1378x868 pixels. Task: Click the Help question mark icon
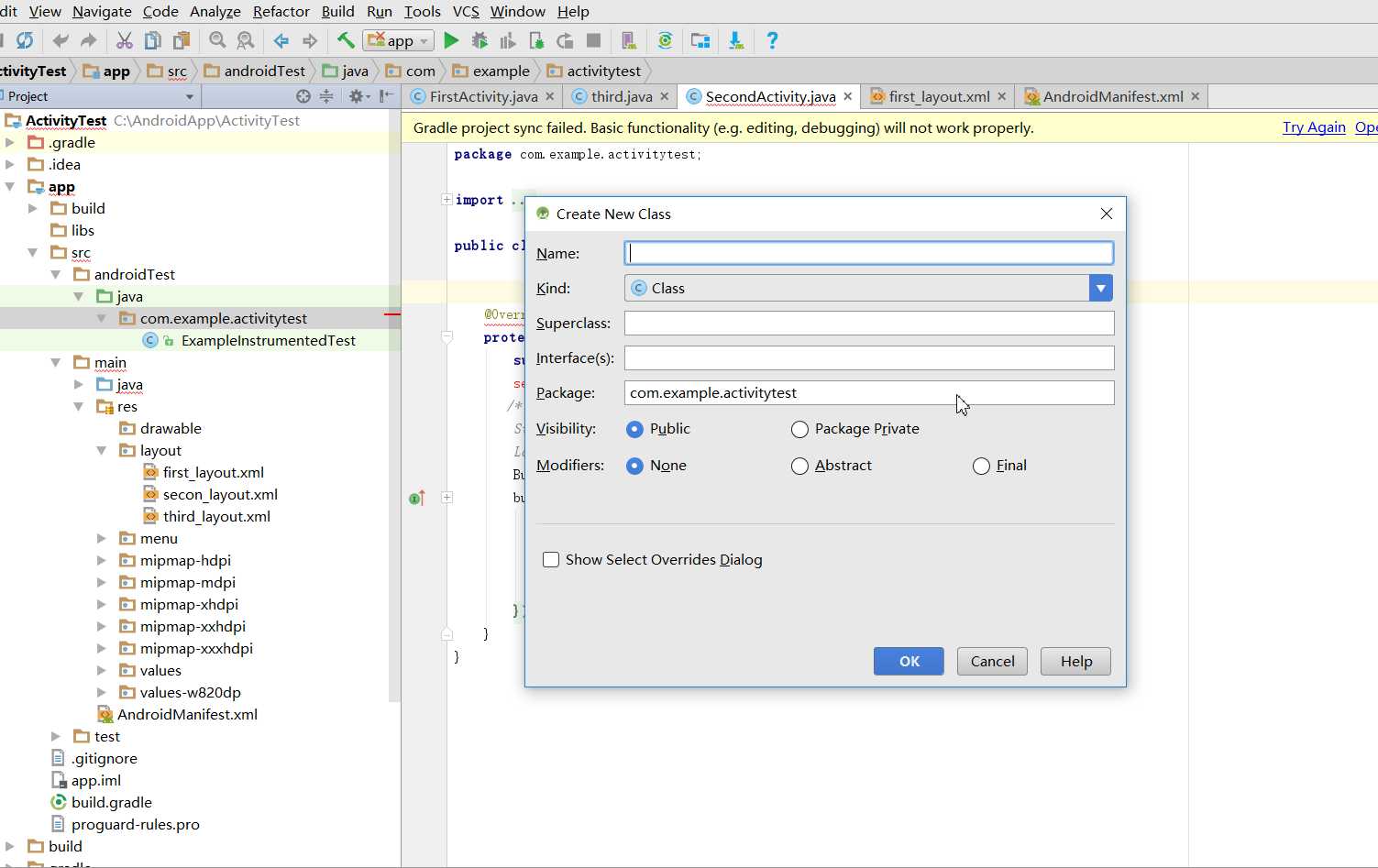tap(772, 40)
